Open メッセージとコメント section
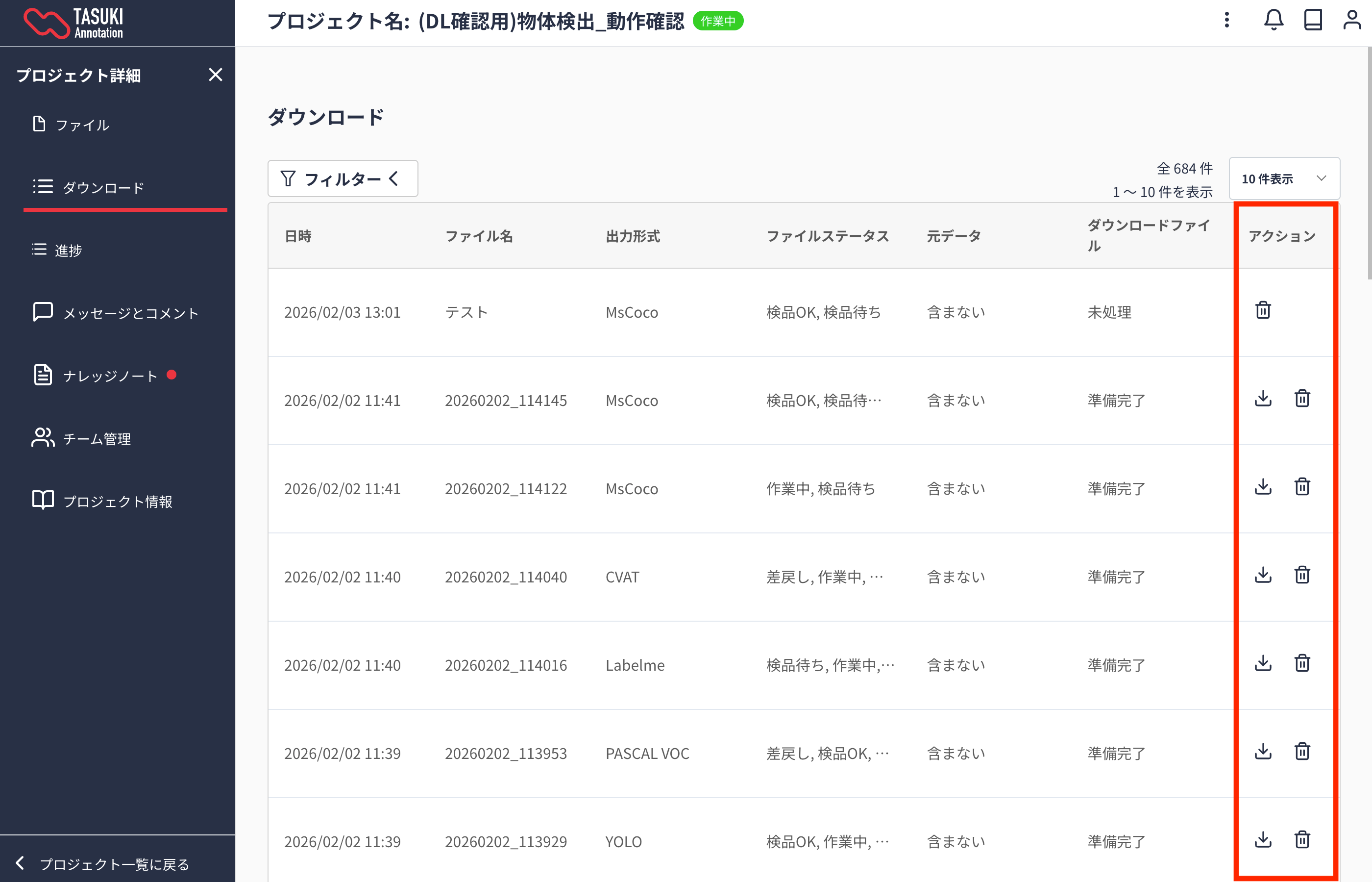This screenshot has width=1372, height=882. [x=130, y=313]
